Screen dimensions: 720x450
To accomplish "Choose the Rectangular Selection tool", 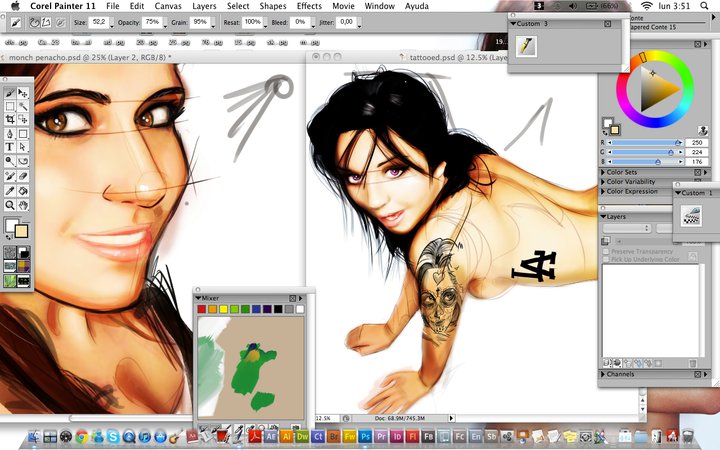I will coord(10,107).
